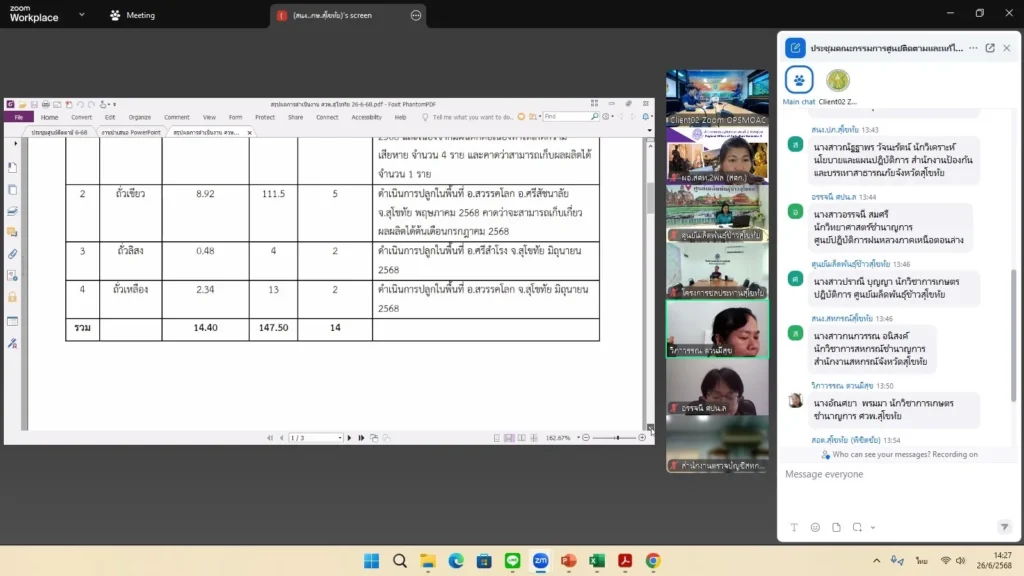Image resolution: width=1024 pixels, height=576 pixels.
Task: Open the LINE app from taskbar
Action: pyautogui.click(x=512, y=561)
